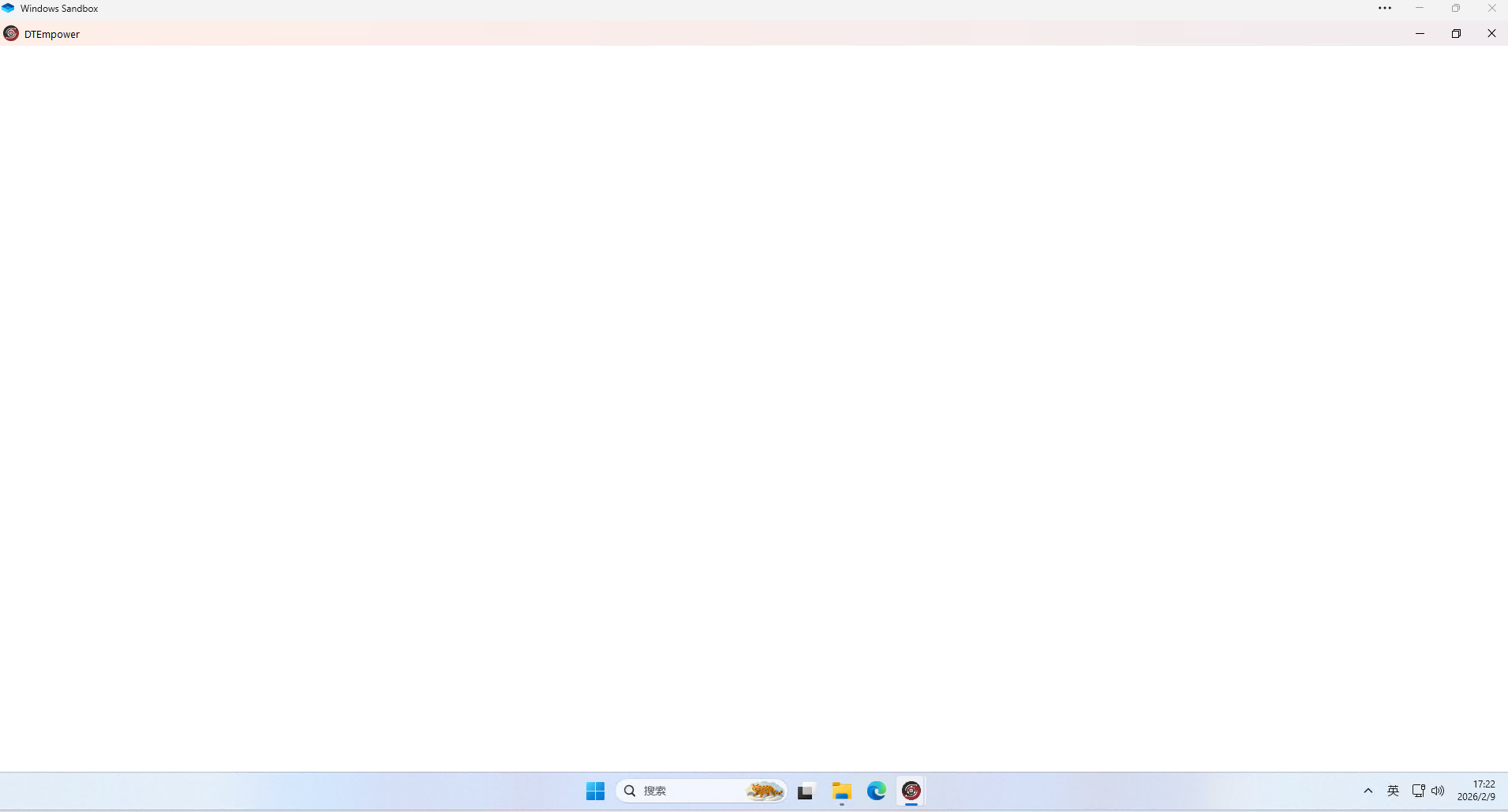Toggle the 英 input method indicator
Viewport: 1508px width, 812px height.
(1393, 791)
